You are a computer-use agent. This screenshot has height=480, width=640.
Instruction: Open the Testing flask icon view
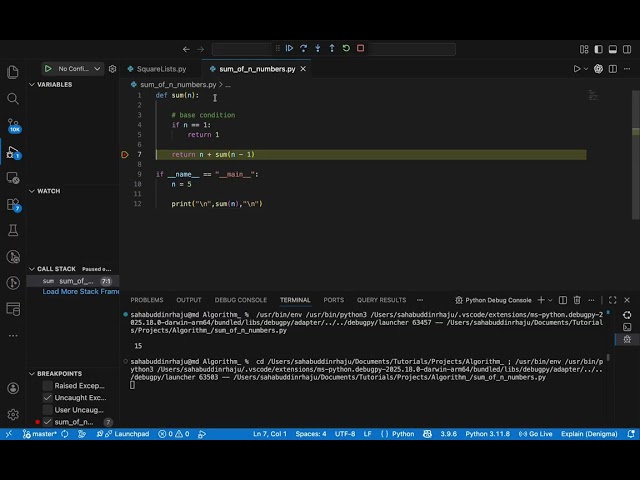click(13, 230)
